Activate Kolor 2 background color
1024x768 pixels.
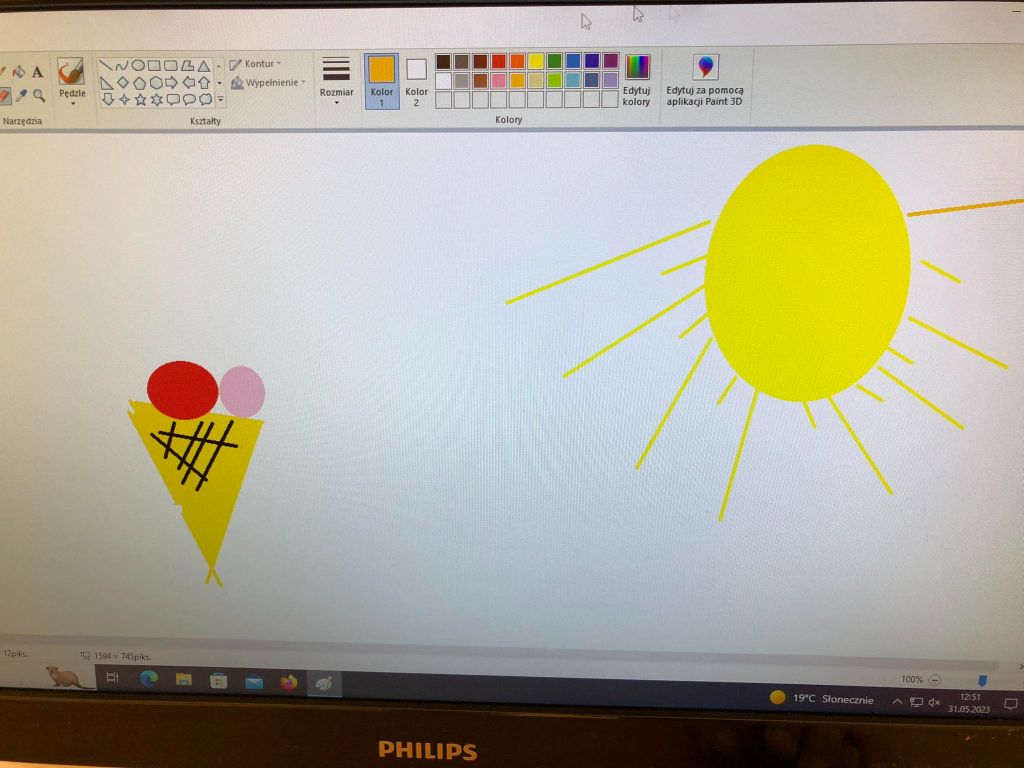pos(416,82)
